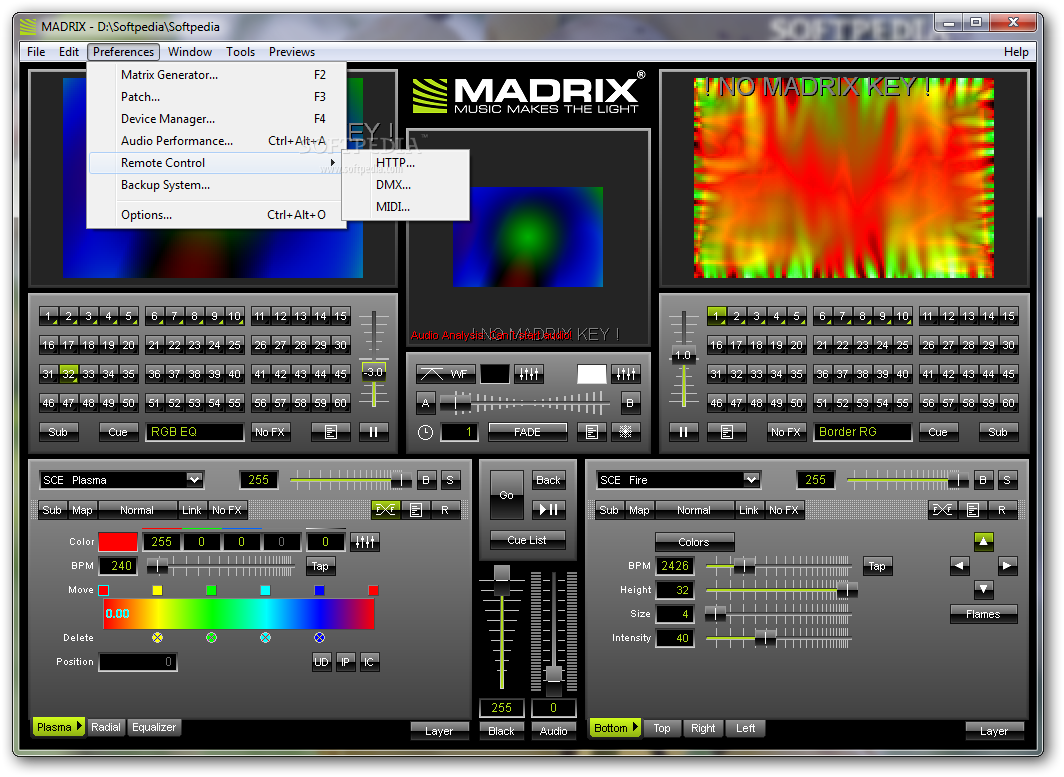The height and width of the screenshot is (777, 1064).
Task: Pause the RGB EQ storage output
Action: point(373,432)
